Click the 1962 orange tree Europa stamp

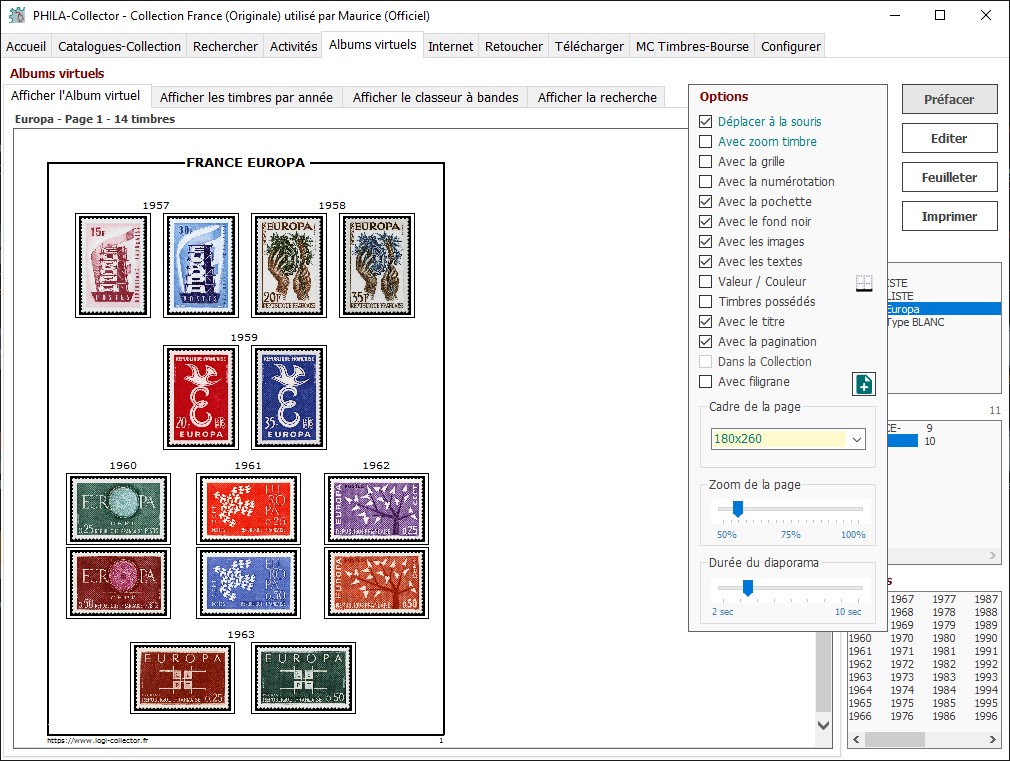click(x=376, y=583)
